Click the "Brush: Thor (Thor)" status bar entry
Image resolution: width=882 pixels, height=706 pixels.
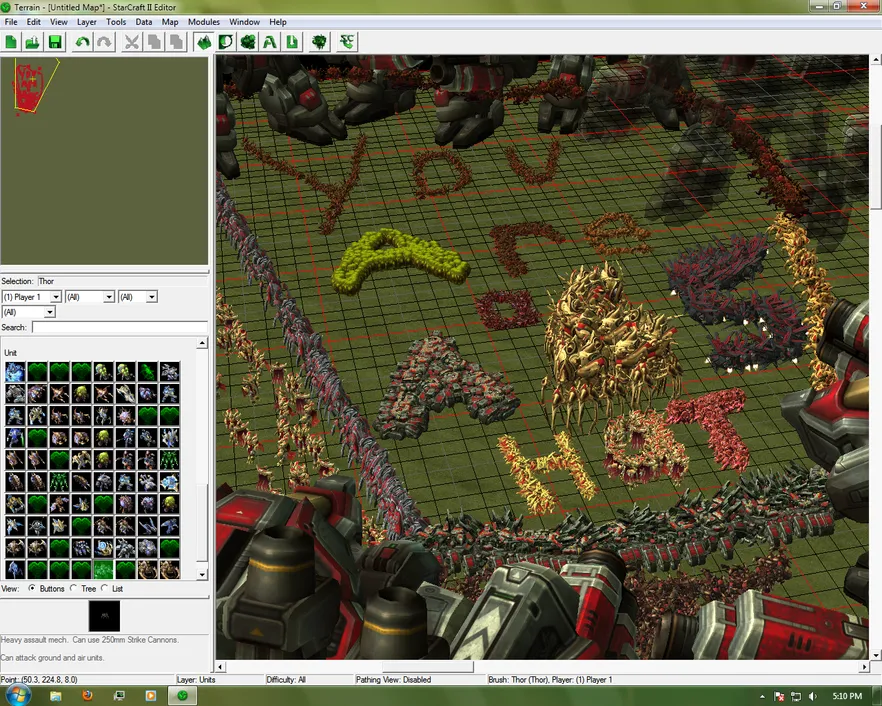(550, 680)
